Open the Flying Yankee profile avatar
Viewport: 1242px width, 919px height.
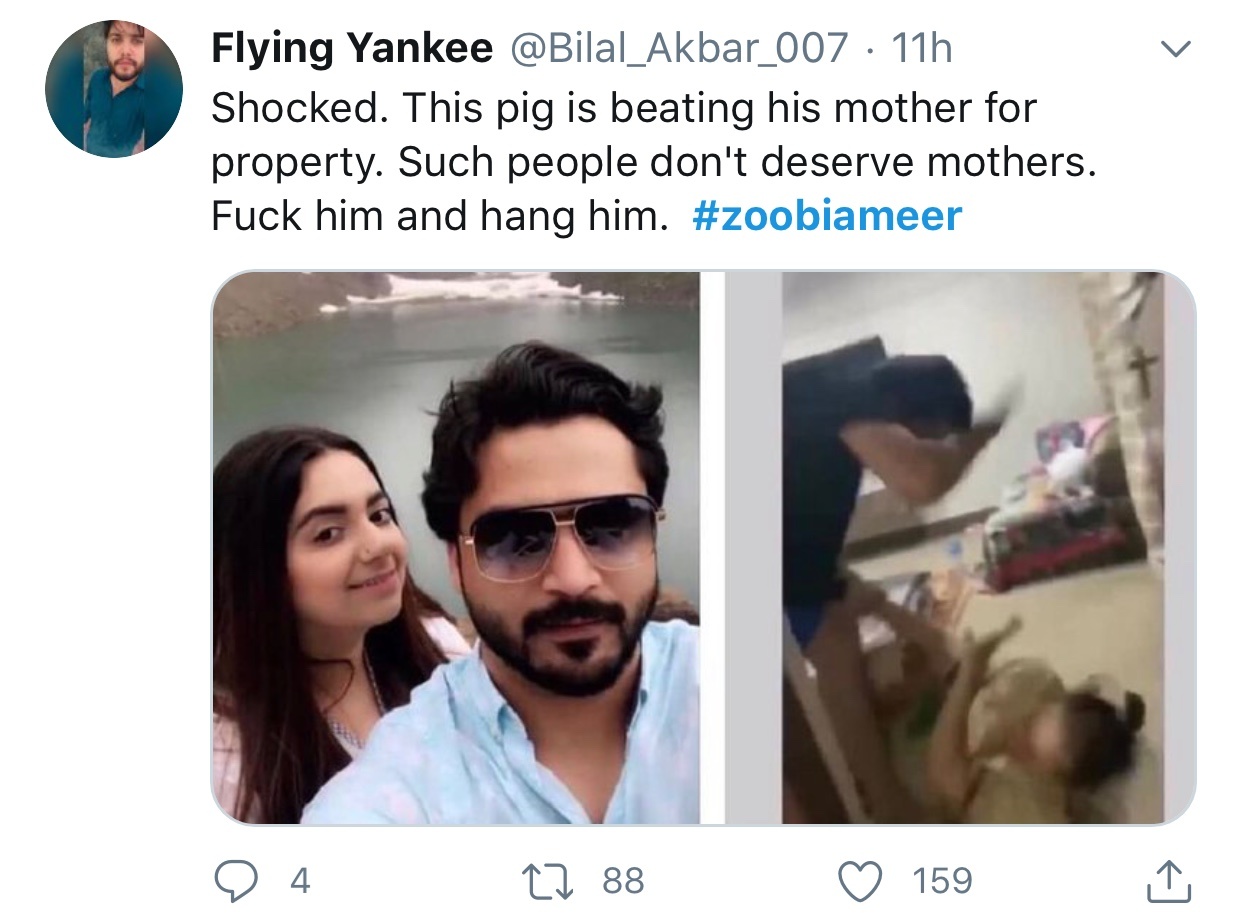click(x=114, y=88)
